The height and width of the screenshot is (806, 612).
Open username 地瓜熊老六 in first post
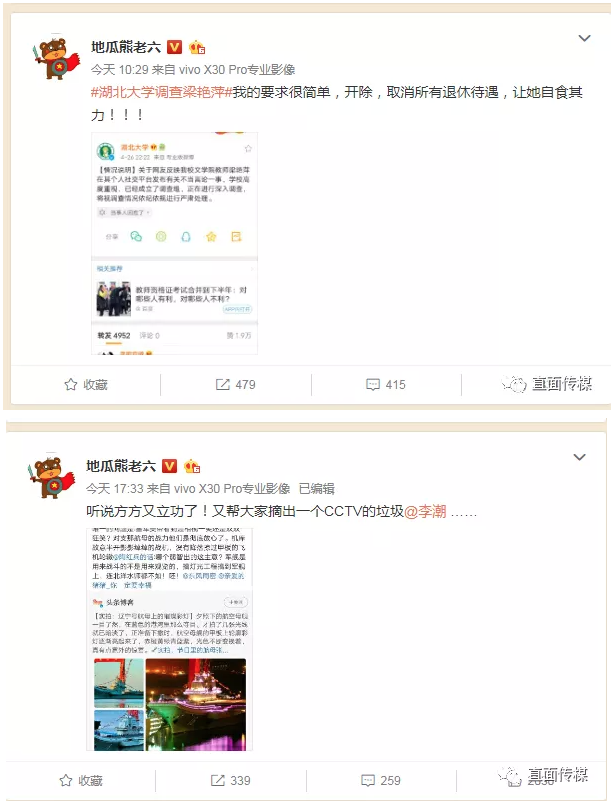click(126, 47)
